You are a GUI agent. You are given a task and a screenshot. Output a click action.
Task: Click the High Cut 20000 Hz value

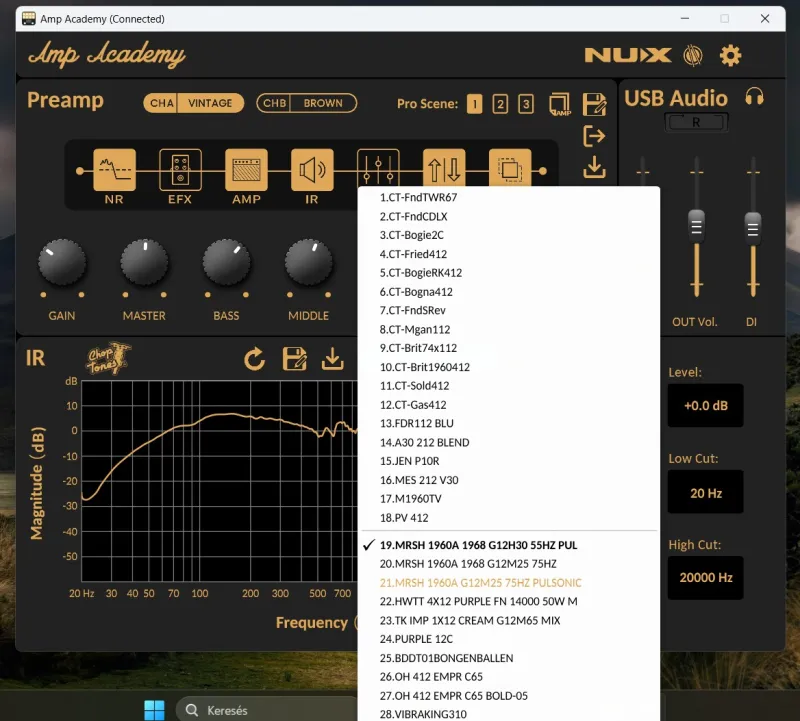coord(705,578)
